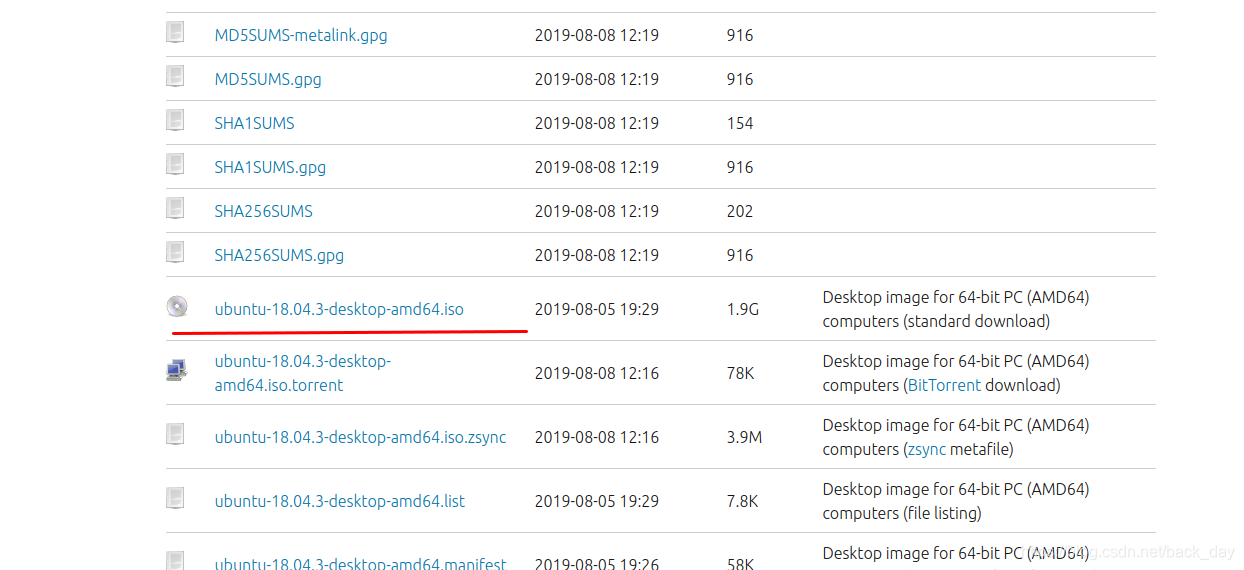Image resolution: width=1244 pixels, height=570 pixels.
Task: Click the date 2019-08-05 19:29 in the ISO row
Action: [597, 309]
